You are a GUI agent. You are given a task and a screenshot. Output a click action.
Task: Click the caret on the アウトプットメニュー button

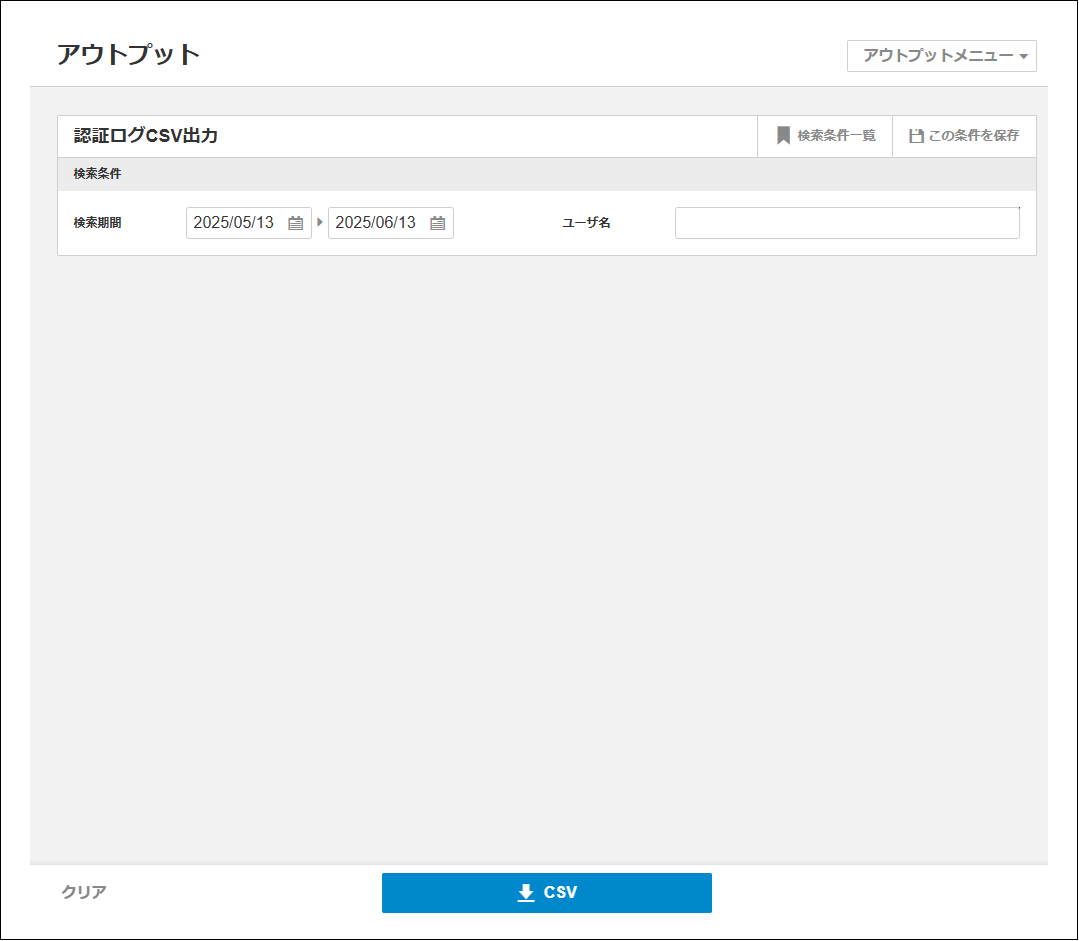click(x=1021, y=56)
